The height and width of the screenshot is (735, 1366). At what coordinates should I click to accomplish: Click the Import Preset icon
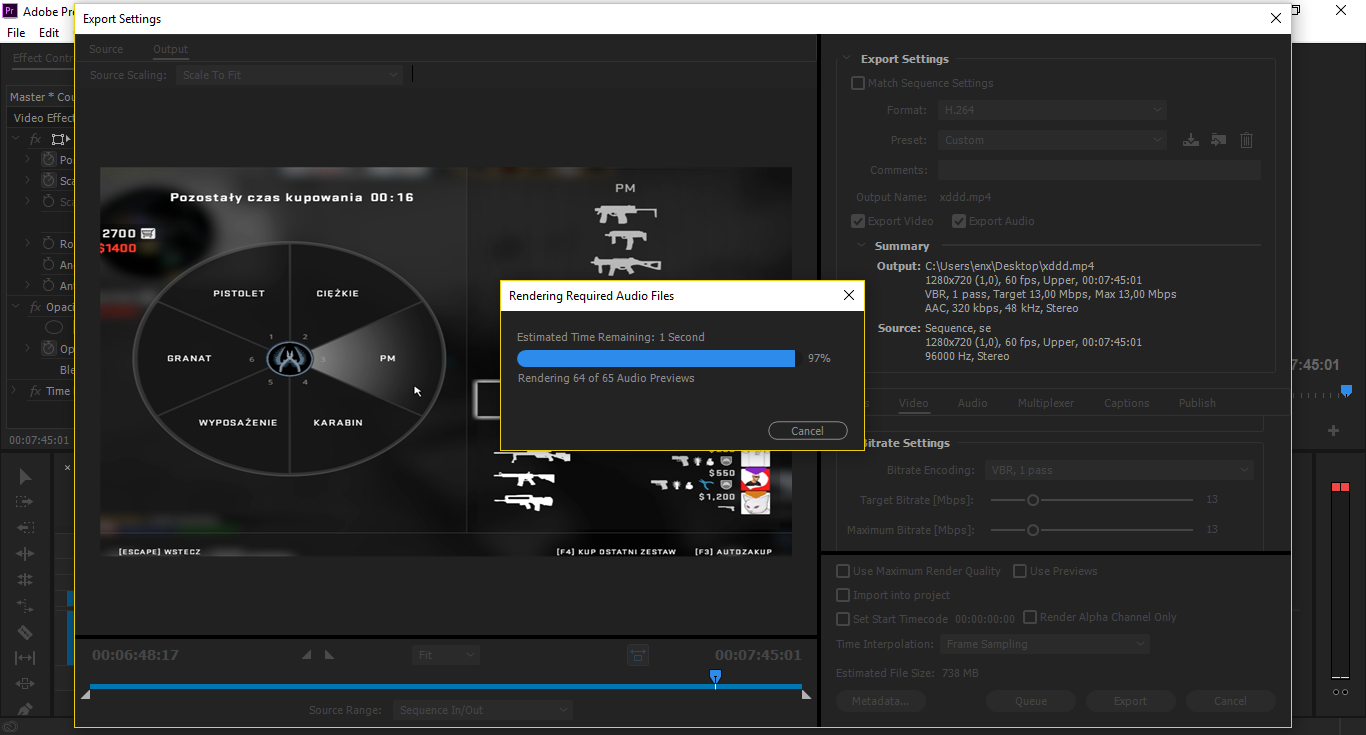click(1218, 140)
